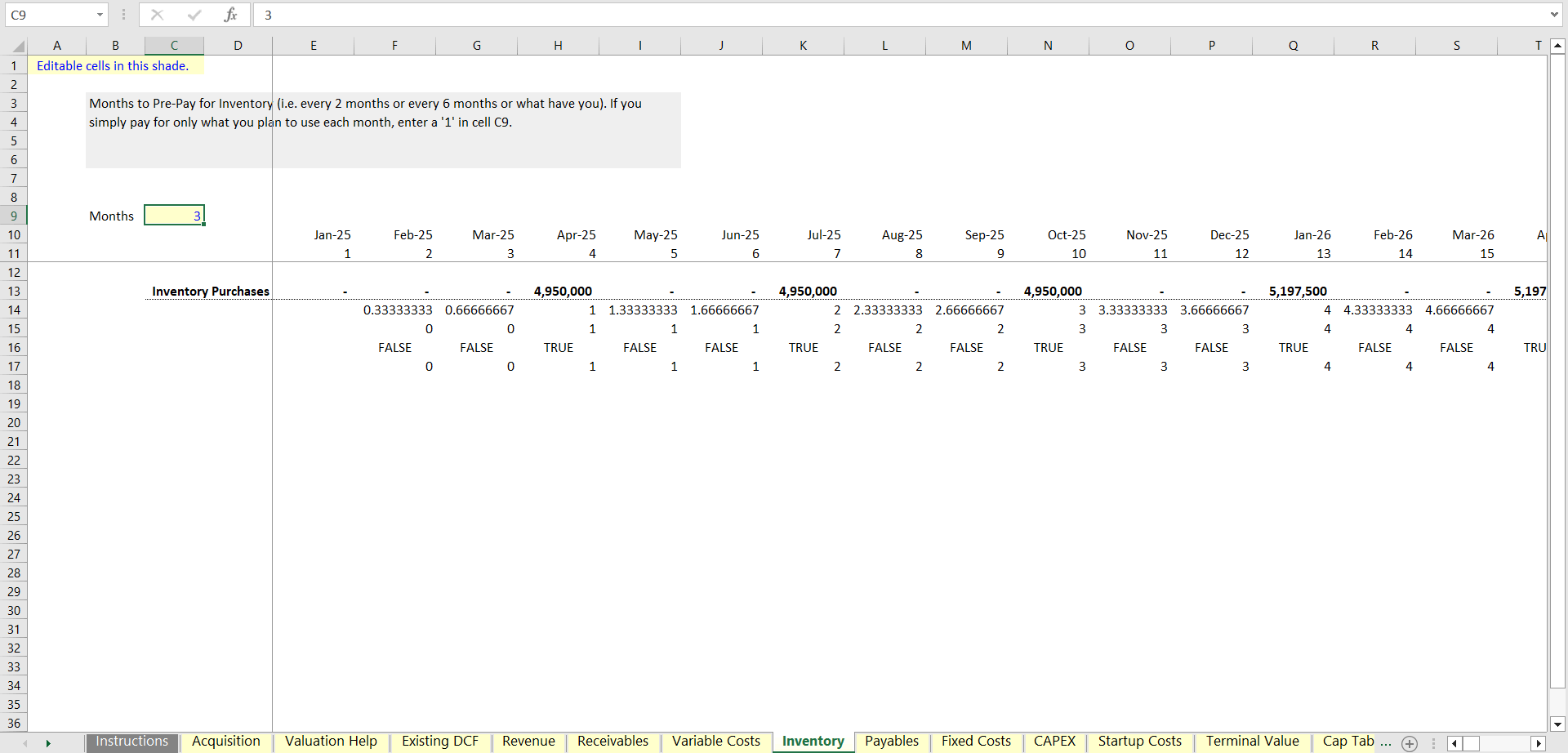Open the Existing DCF worksheet
The image size is (1568, 753).
click(440, 742)
